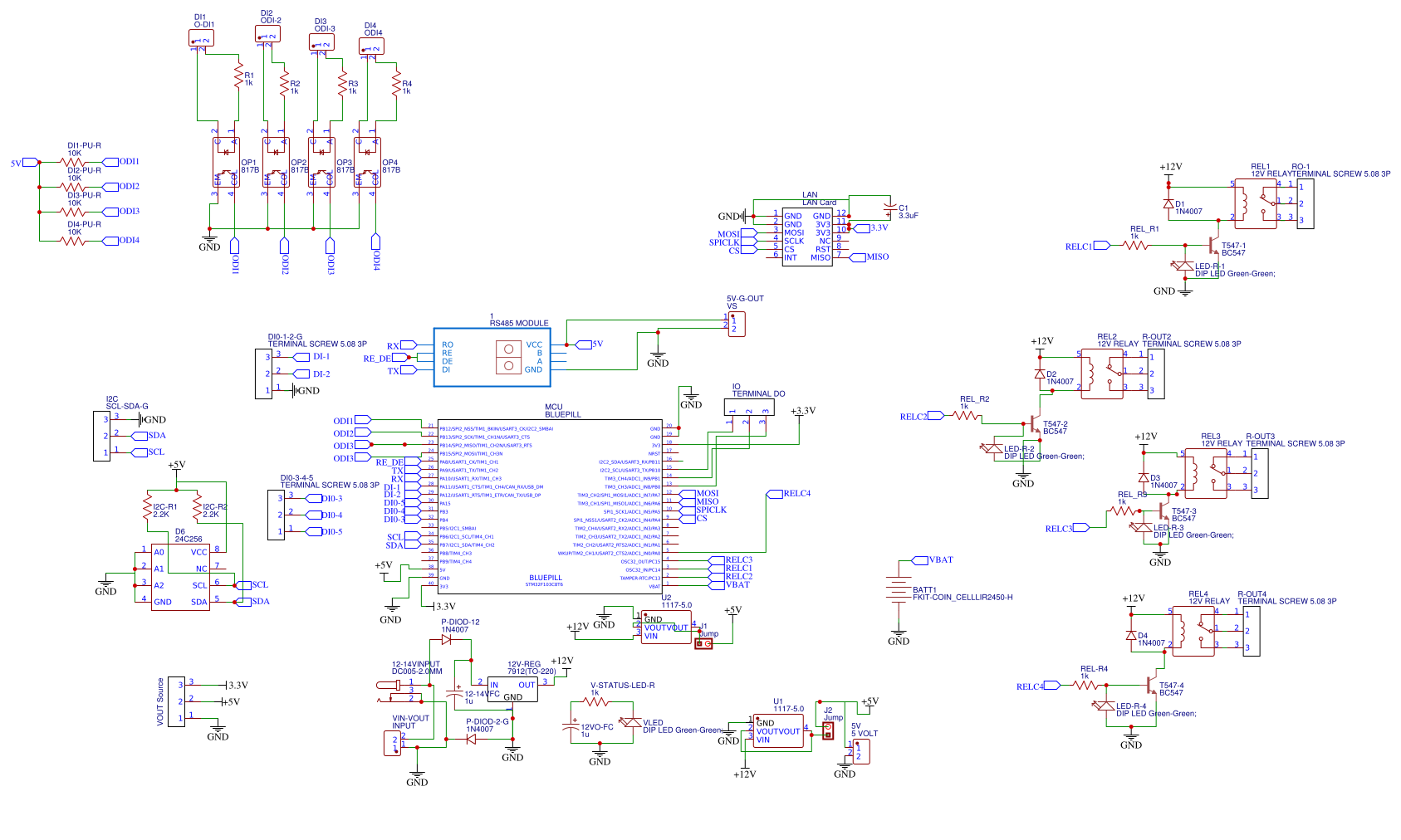
Task: Click the U1 1117-5.0 regulator
Action: pyautogui.click(x=778, y=731)
